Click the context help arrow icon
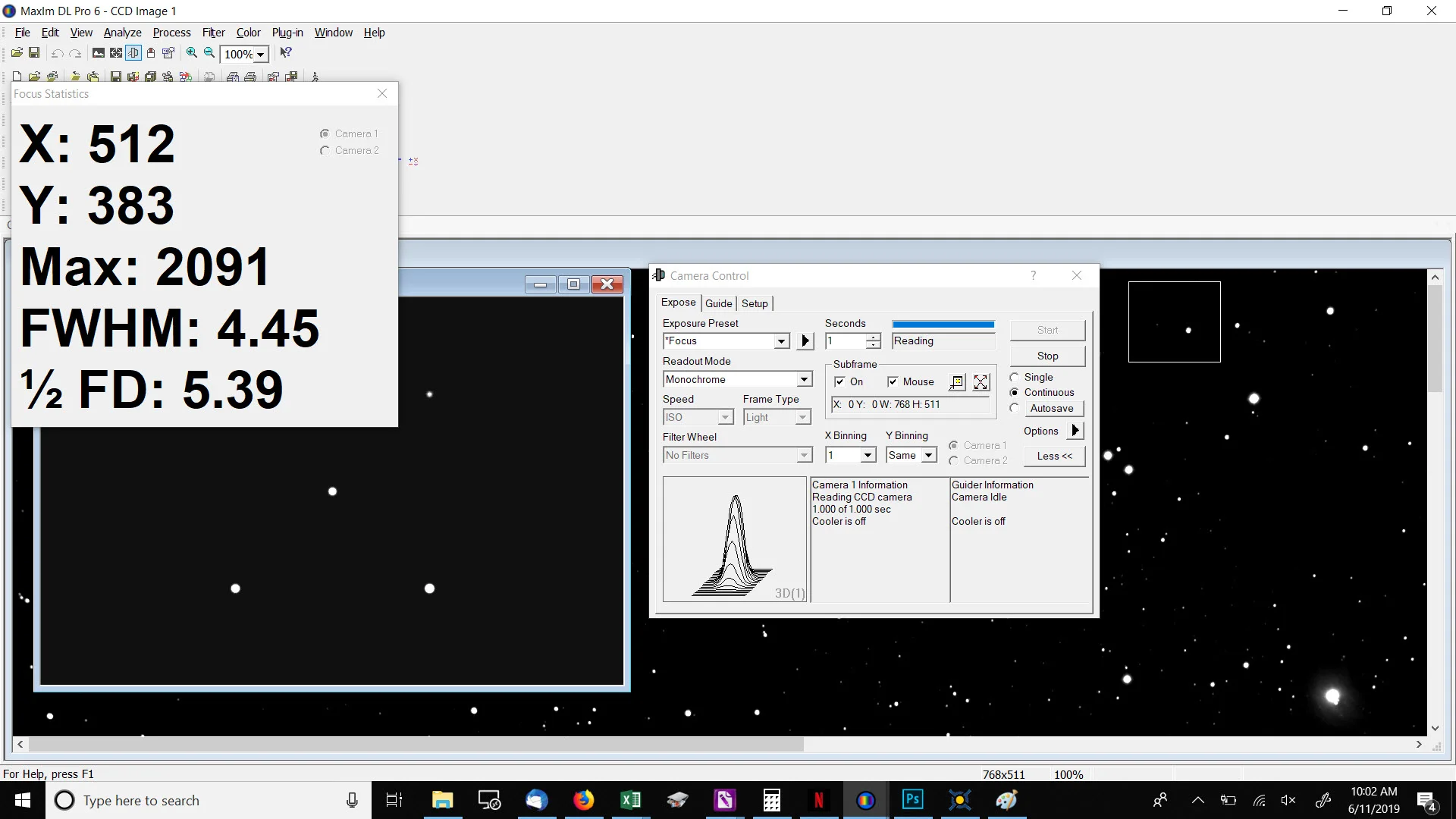This screenshot has height=819, width=1456. point(286,53)
